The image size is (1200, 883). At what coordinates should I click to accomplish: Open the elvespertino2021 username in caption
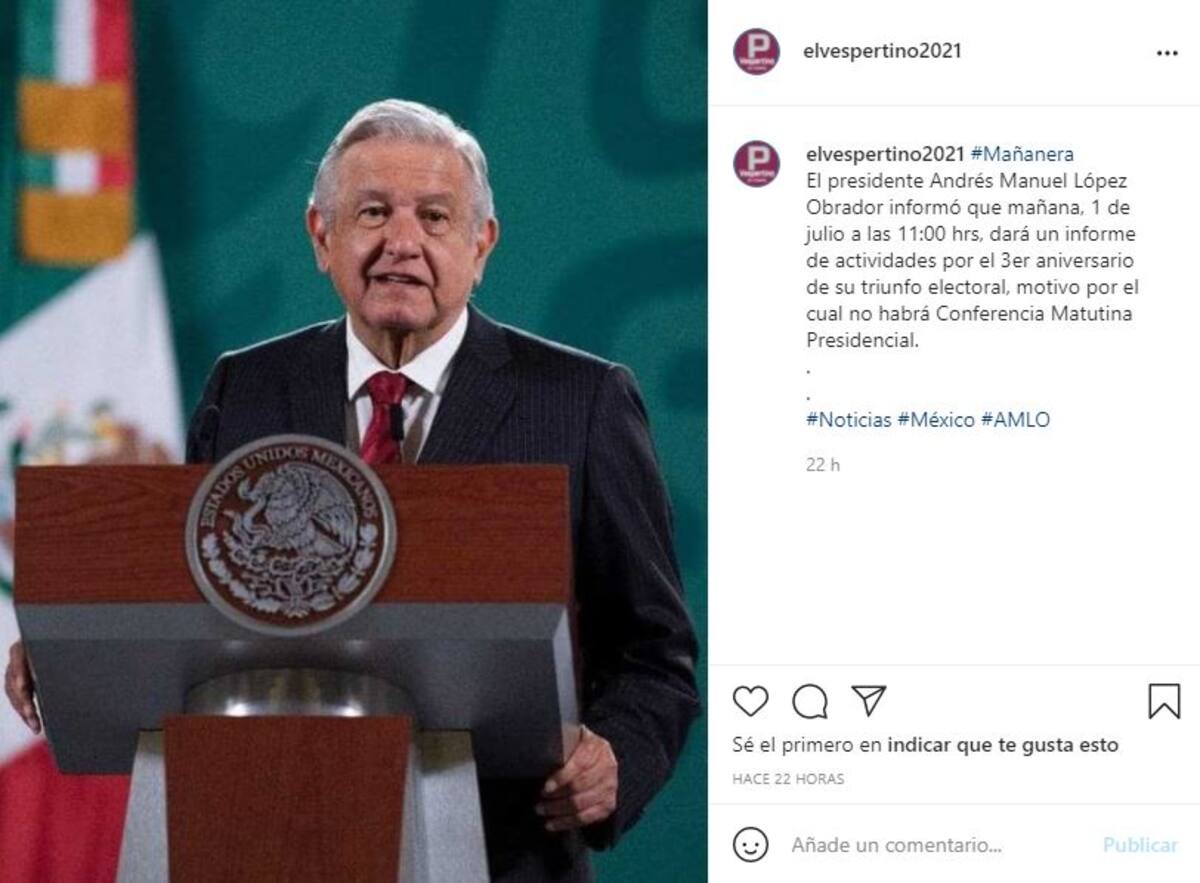[885, 154]
